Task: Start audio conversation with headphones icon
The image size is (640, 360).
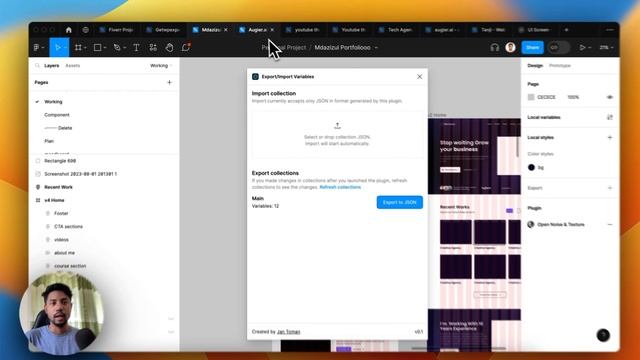Action: tap(495, 48)
